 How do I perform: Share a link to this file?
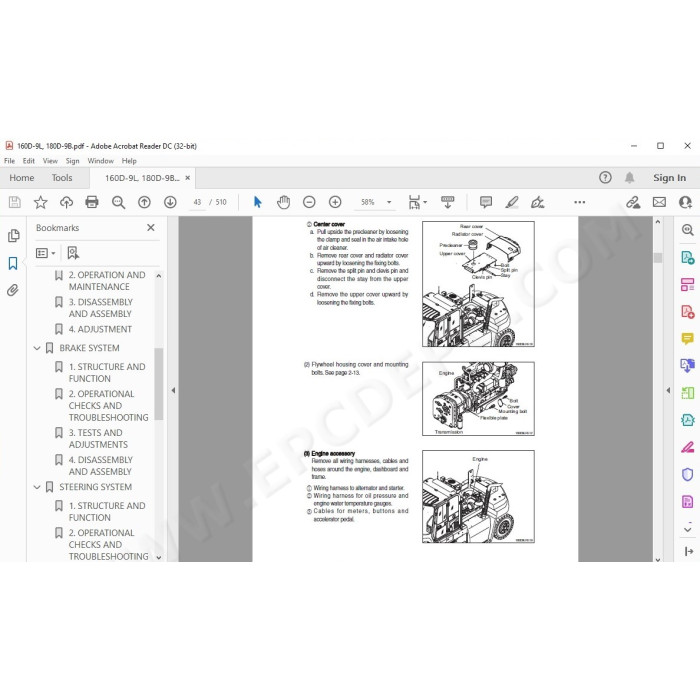(x=633, y=202)
